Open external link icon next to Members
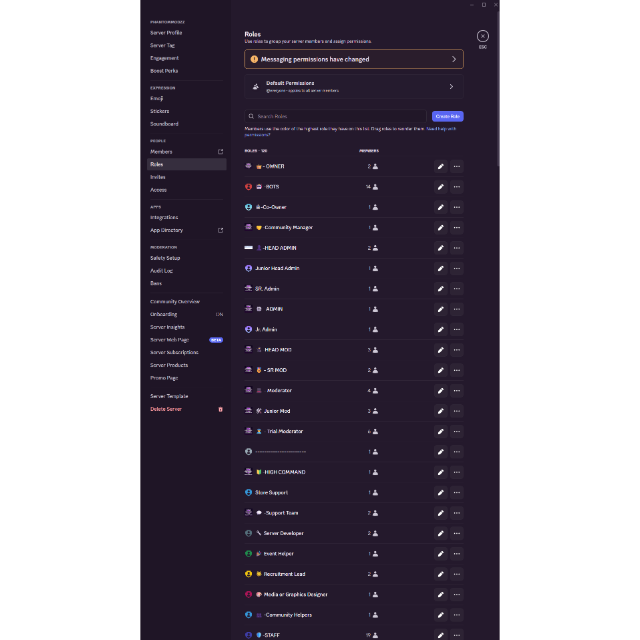640x640 pixels. pyautogui.click(x=221, y=152)
